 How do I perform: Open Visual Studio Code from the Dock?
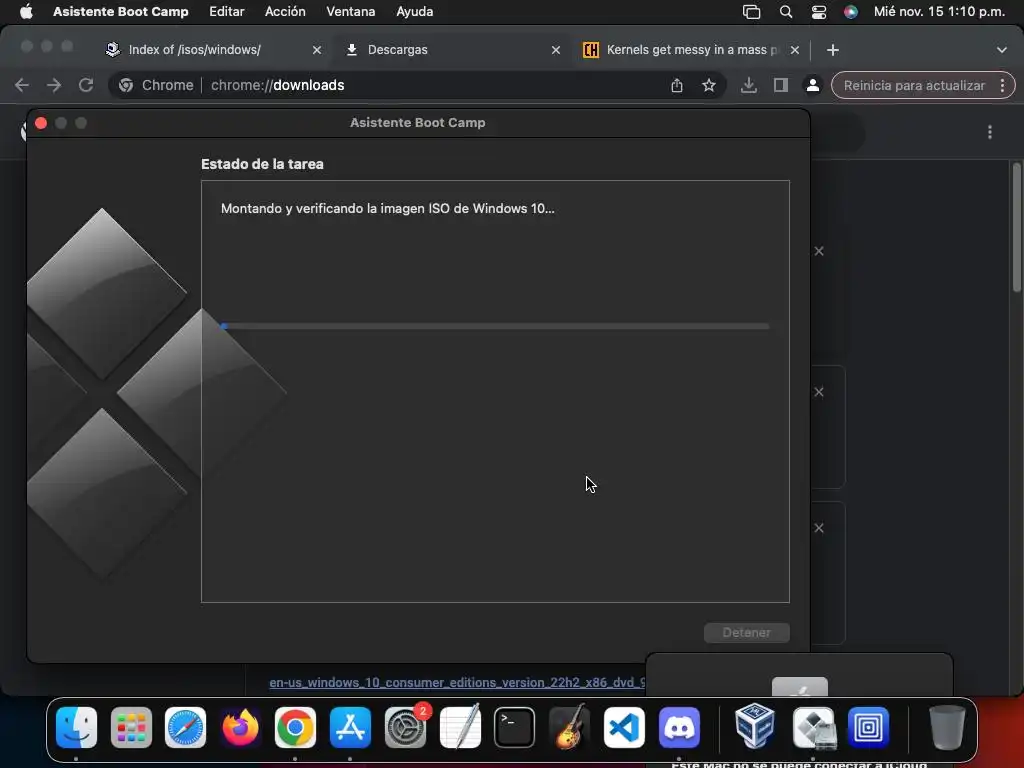tap(624, 728)
